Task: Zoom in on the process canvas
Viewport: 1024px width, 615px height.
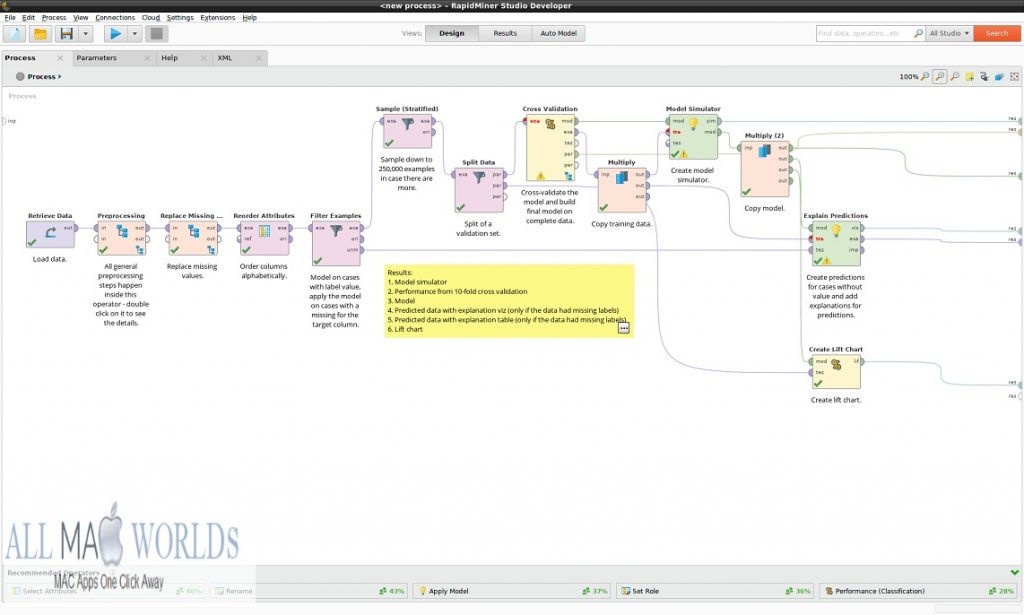Action: point(925,76)
